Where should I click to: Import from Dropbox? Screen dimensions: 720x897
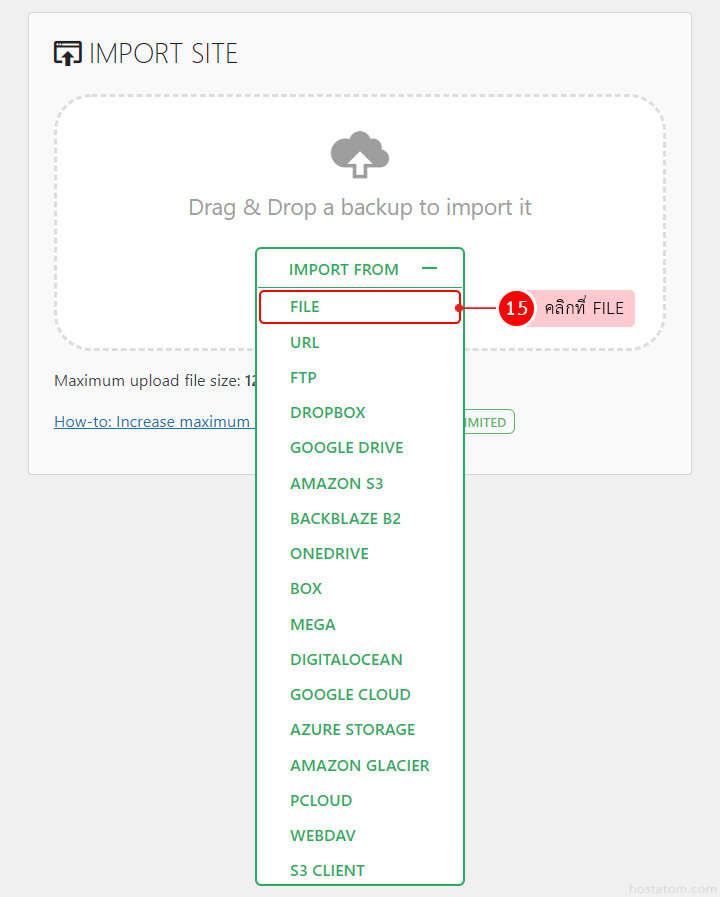(328, 413)
